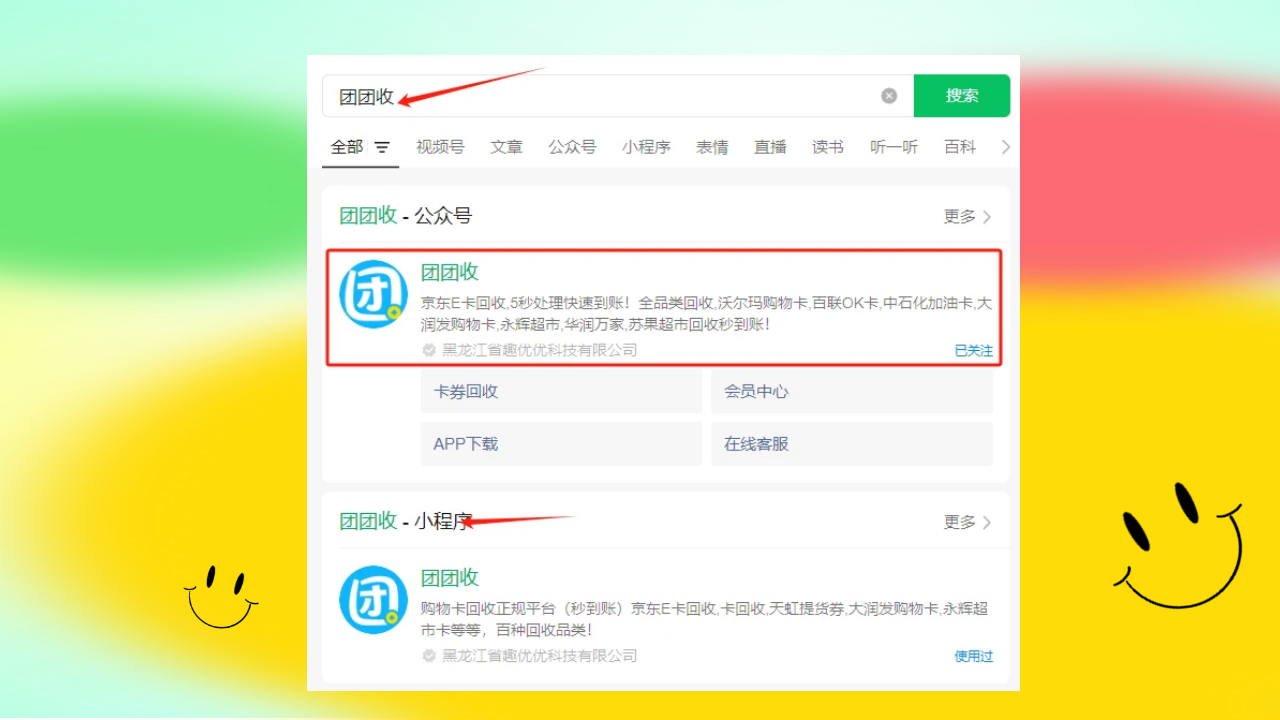Click the 购物卡回收正规平台 description text
This screenshot has height=720, width=1280.
tap(704, 619)
